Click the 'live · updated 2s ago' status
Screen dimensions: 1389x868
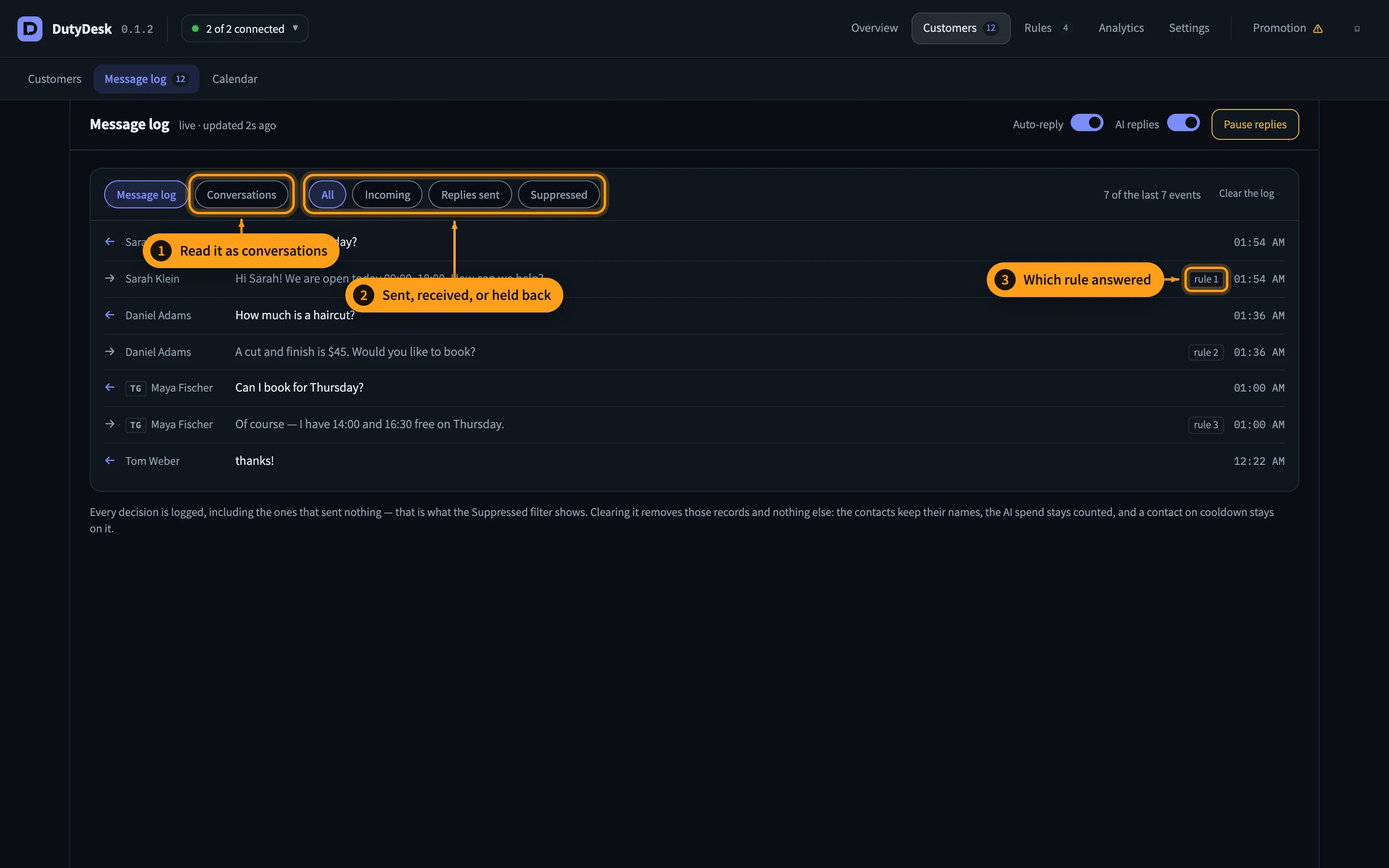pyautogui.click(x=227, y=126)
